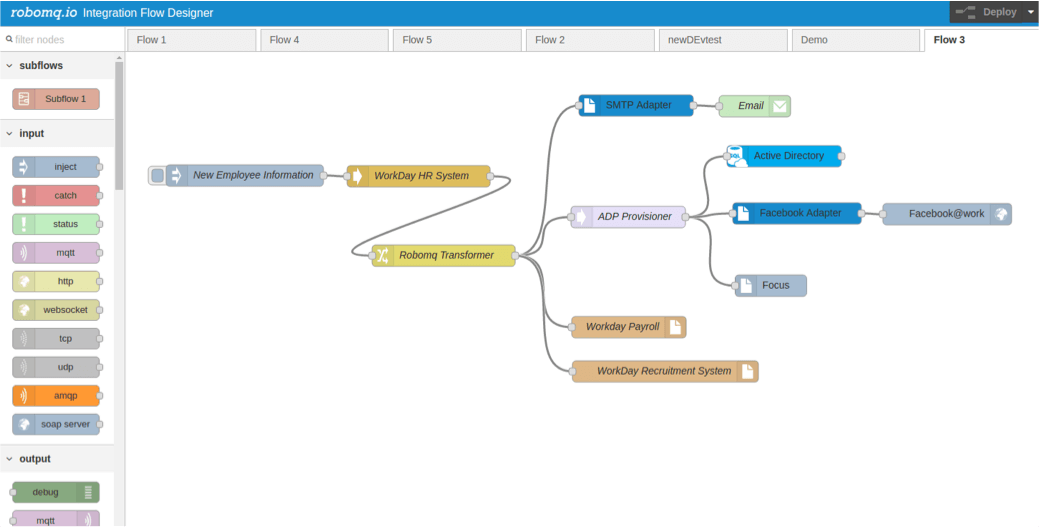Click output port of ADP Provisioner
Viewport: 1039px width, 527px height.
(685, 217)
